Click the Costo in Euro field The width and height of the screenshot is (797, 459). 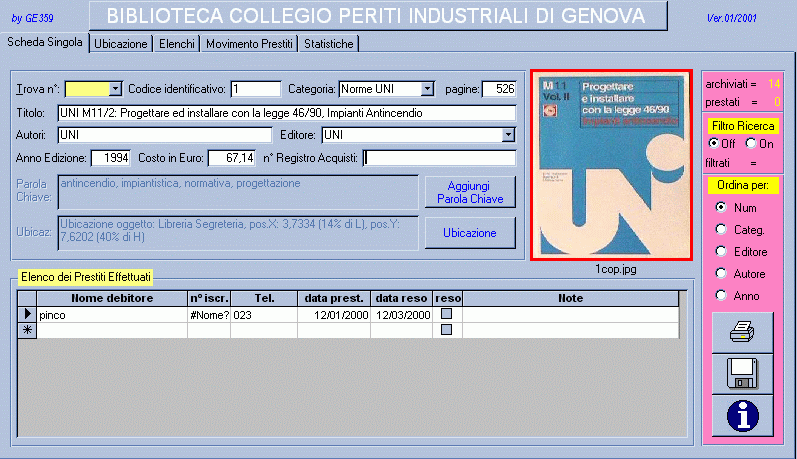[x=232, y=158]
